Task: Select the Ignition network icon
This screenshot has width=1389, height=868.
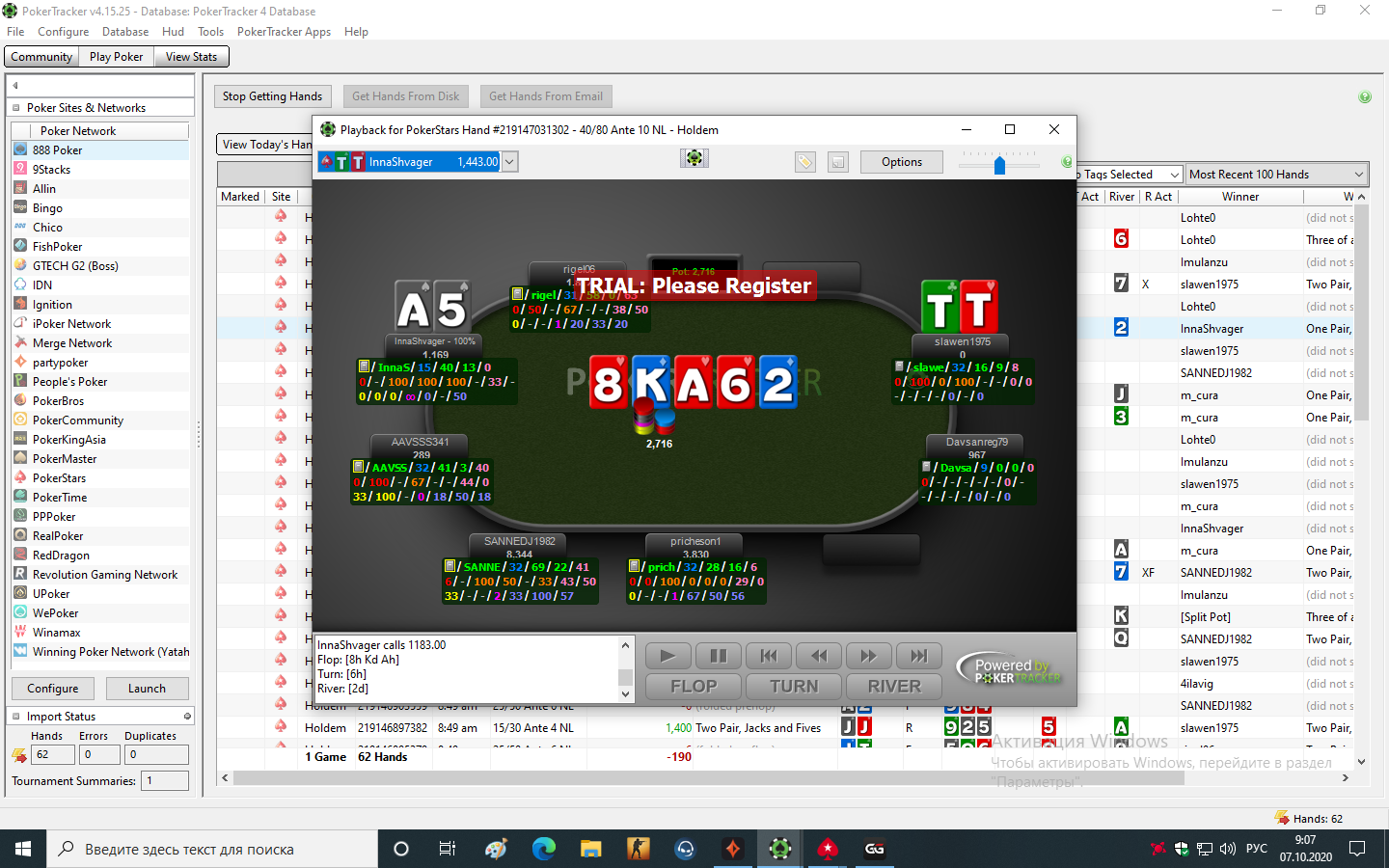Action: click(20, 304)
